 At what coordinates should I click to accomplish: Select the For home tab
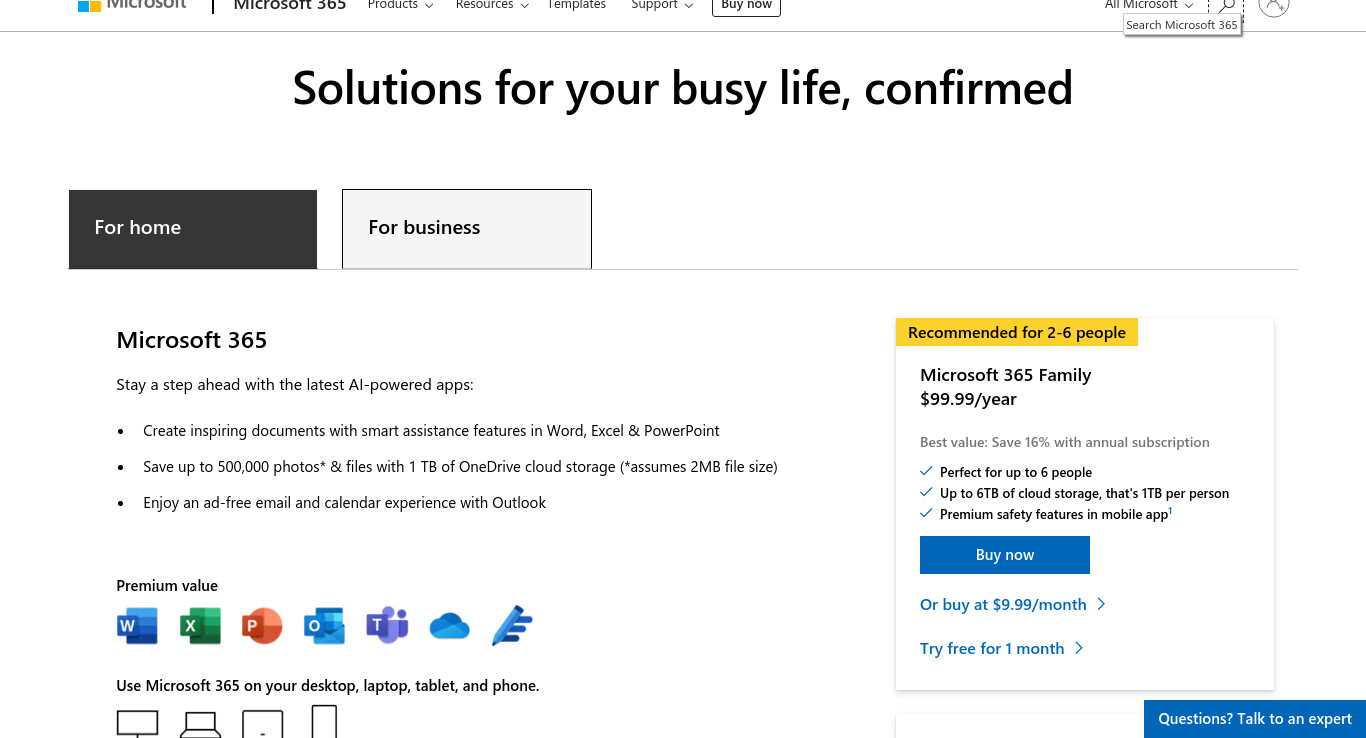pos(193,229)
